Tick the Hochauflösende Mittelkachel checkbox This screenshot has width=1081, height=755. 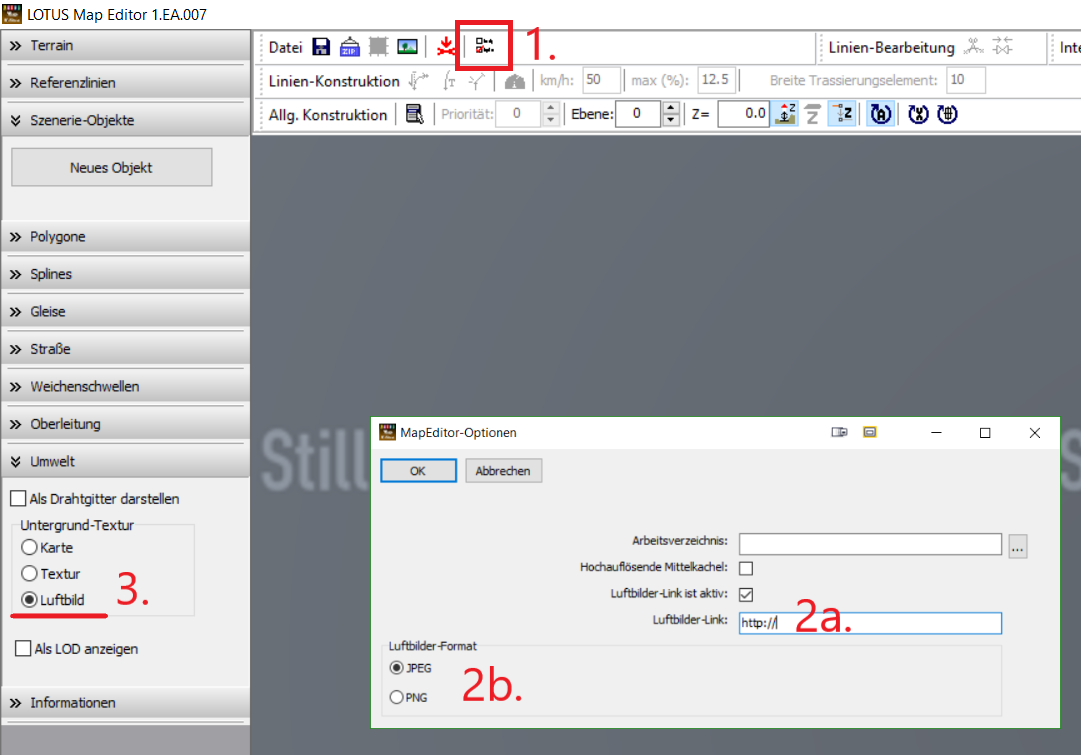point(746,568)
